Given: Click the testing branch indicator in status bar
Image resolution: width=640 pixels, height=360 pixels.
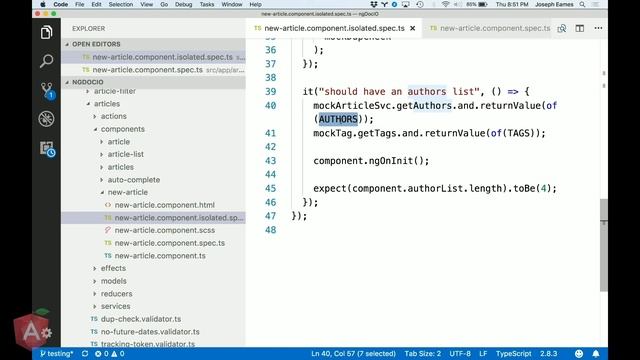Looking at the screenshot, I should pyautogui.click(x=57, y=353).
